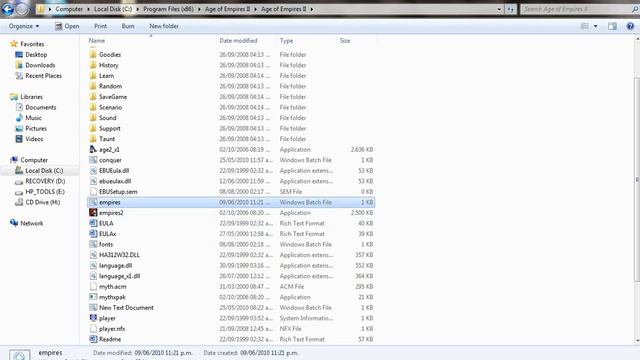The image size is (640, 360).
Task: Select the New Text Document file name
Action: [x=126, y=308]
